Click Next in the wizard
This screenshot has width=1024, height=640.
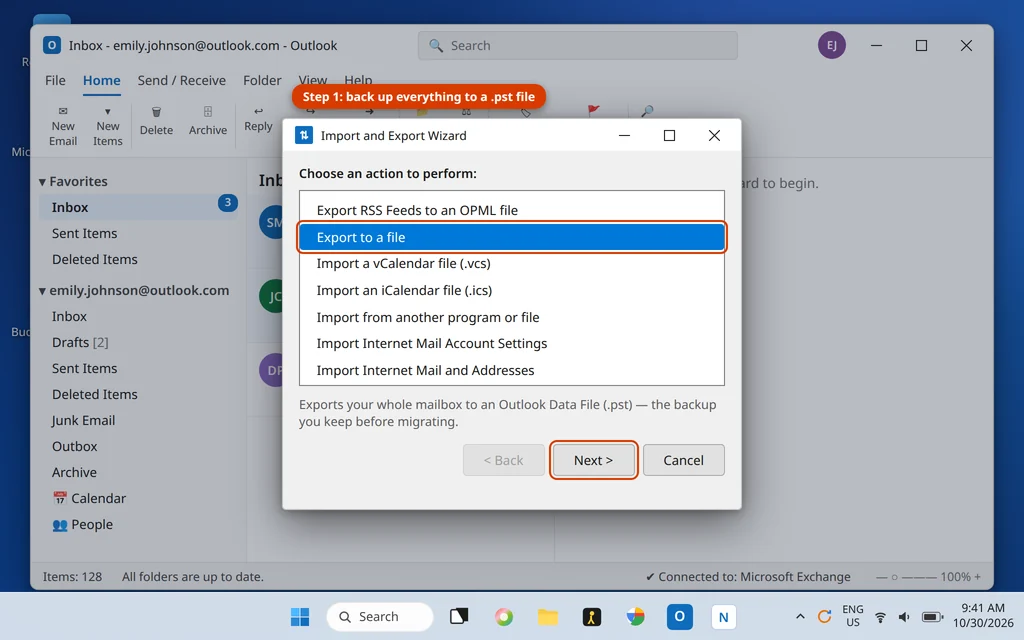point(593,460)
